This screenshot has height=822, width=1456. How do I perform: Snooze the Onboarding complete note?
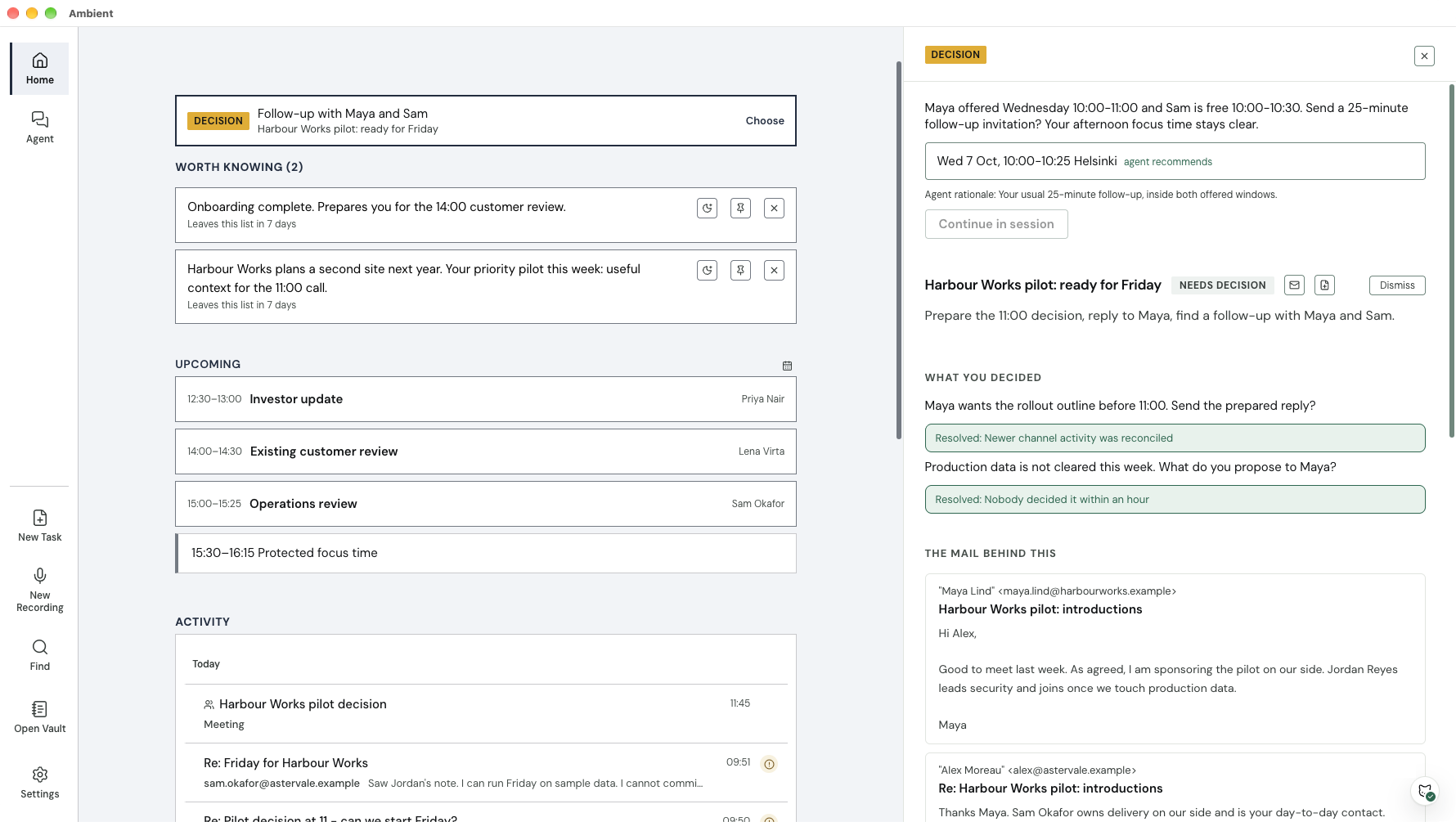pos(707,209)
